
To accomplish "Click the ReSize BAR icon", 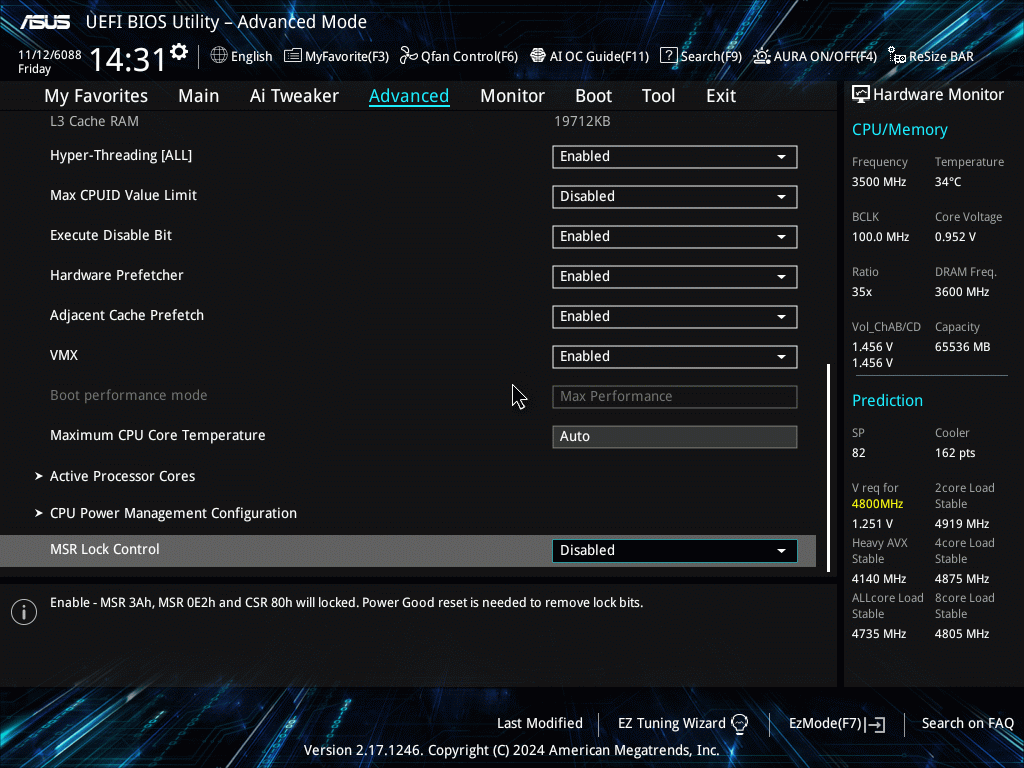I will coord(897,56).
